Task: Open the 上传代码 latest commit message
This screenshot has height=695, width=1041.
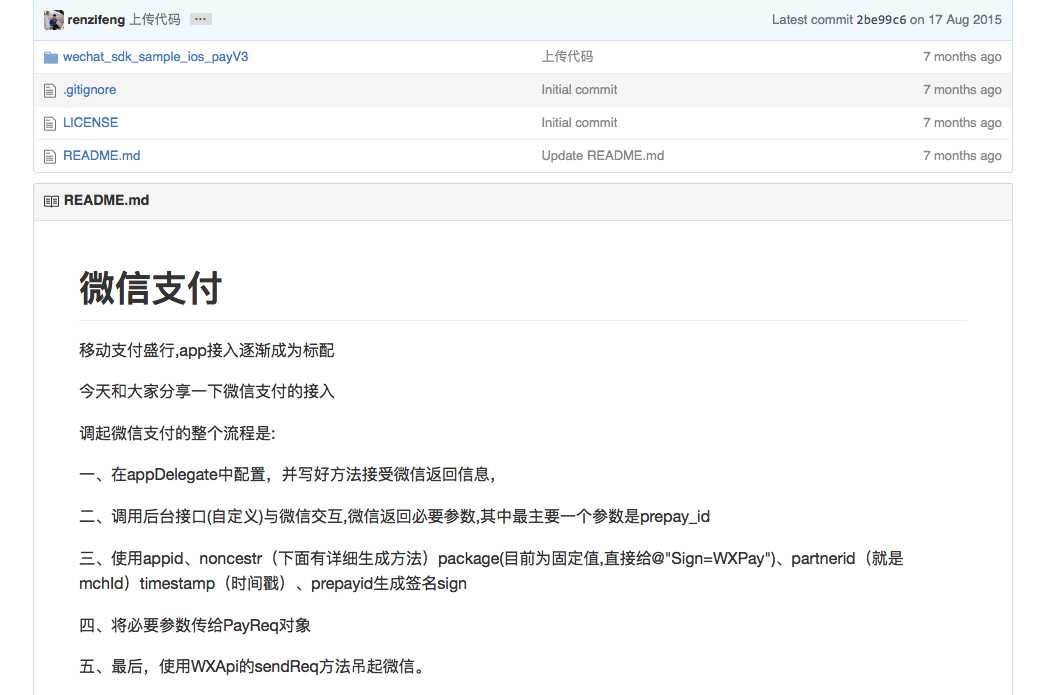Action: pos(155,20)
